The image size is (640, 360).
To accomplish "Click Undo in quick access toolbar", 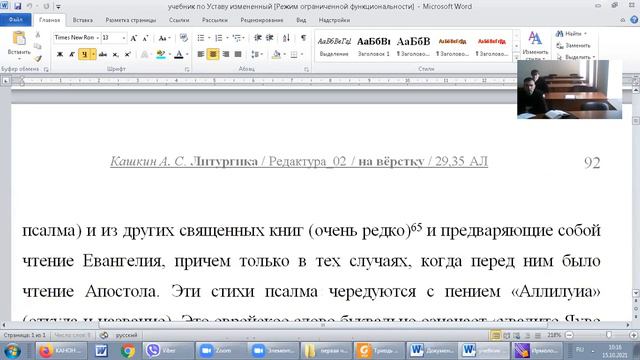I will pyautogui.click(x=29, y=6).
